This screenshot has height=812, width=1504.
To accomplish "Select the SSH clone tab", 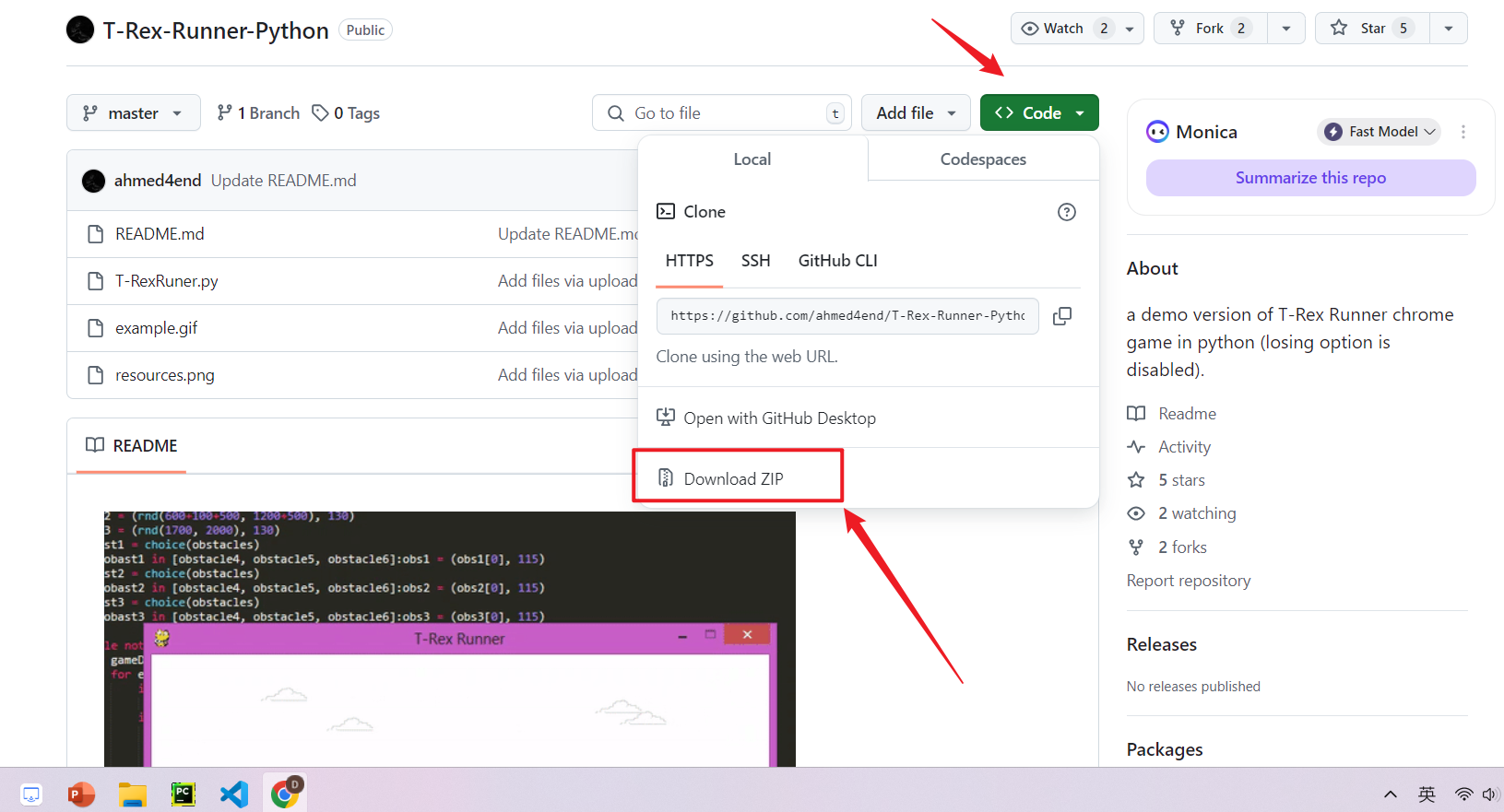I will pos(756,261).
